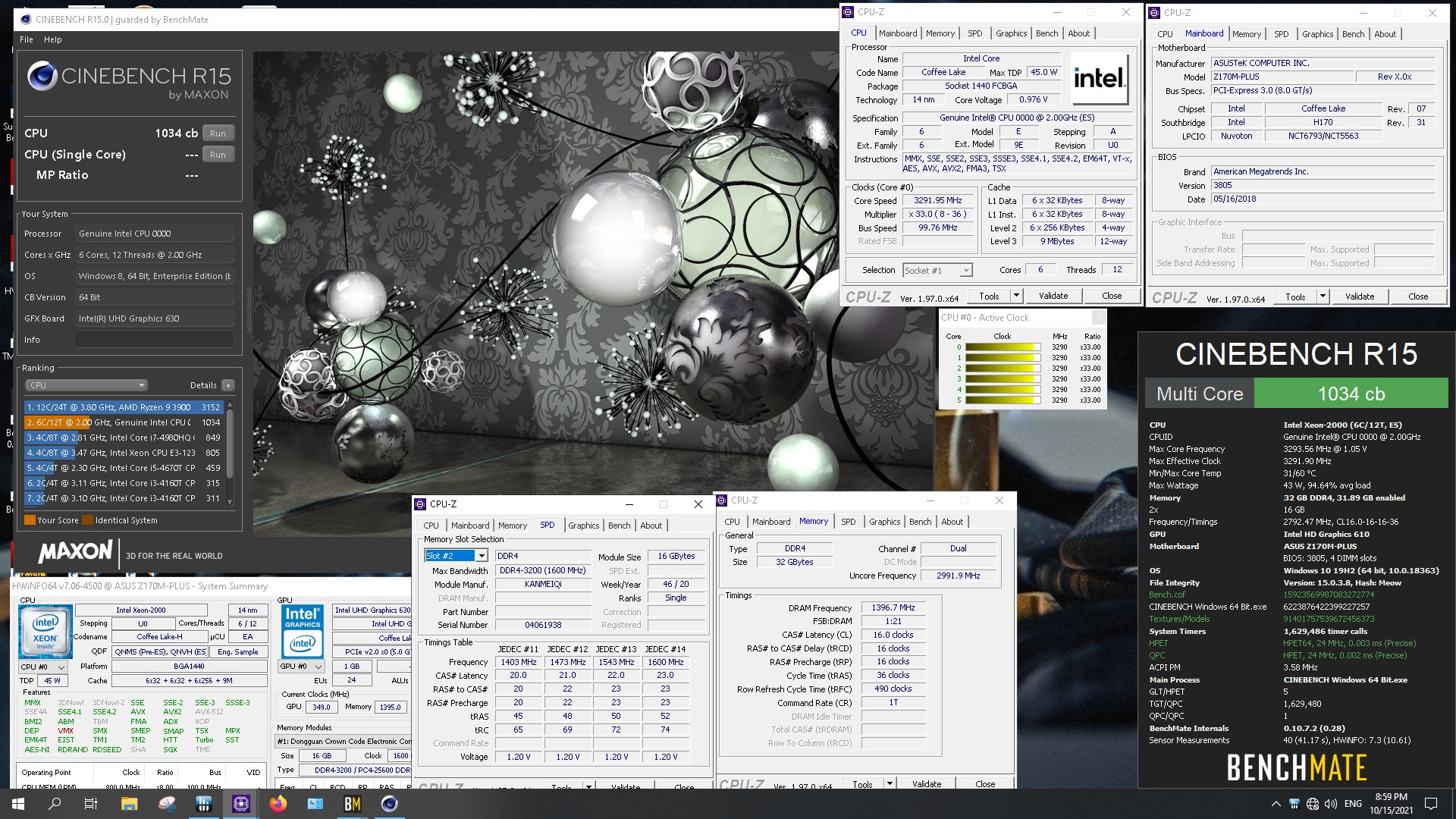Click Validate in CPU-Z Memory window
The image size is (1456, 819).
pyautogui.click(x=927, y=784)
